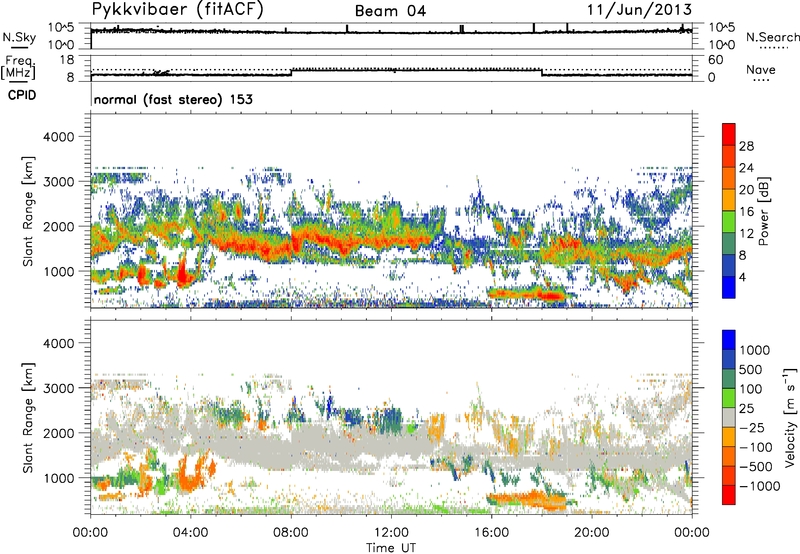Viewport: 800px width, 554px height.
Task: Click the '12:00' time tick label
Action: (x=391, y=533)
